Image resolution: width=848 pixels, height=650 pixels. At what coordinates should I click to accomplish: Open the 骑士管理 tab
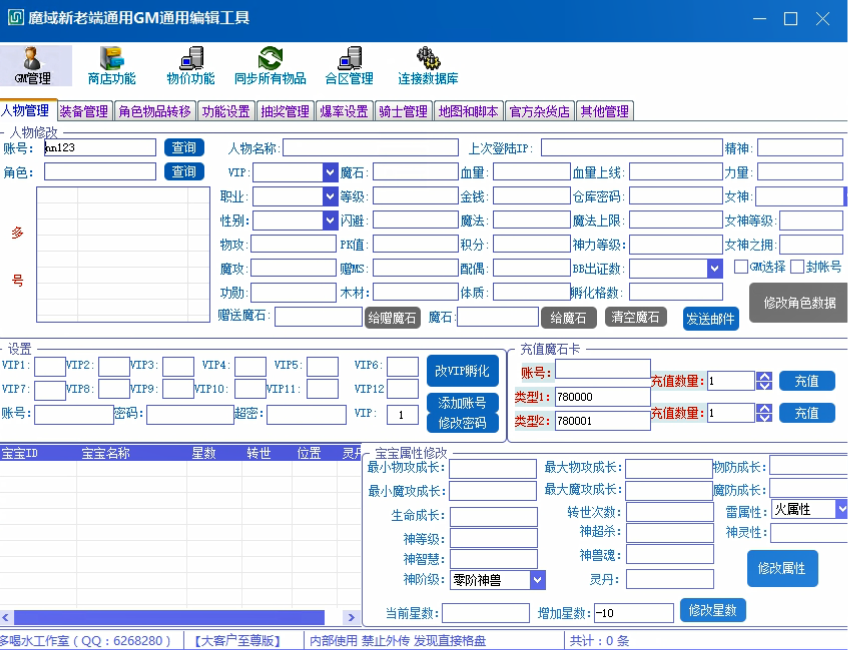[x=403, y=111]
